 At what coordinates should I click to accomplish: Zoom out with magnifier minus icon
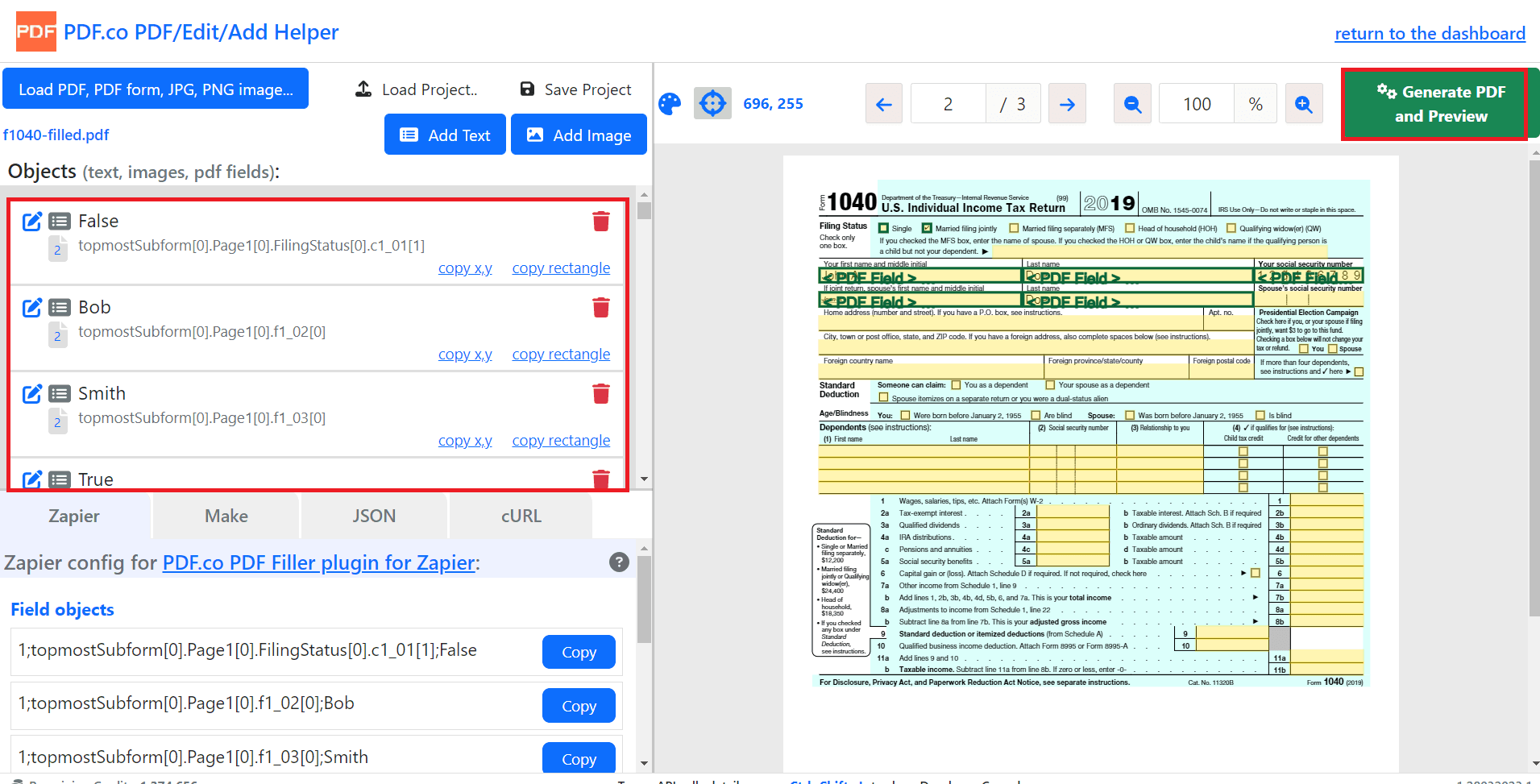coord(1132,104)
